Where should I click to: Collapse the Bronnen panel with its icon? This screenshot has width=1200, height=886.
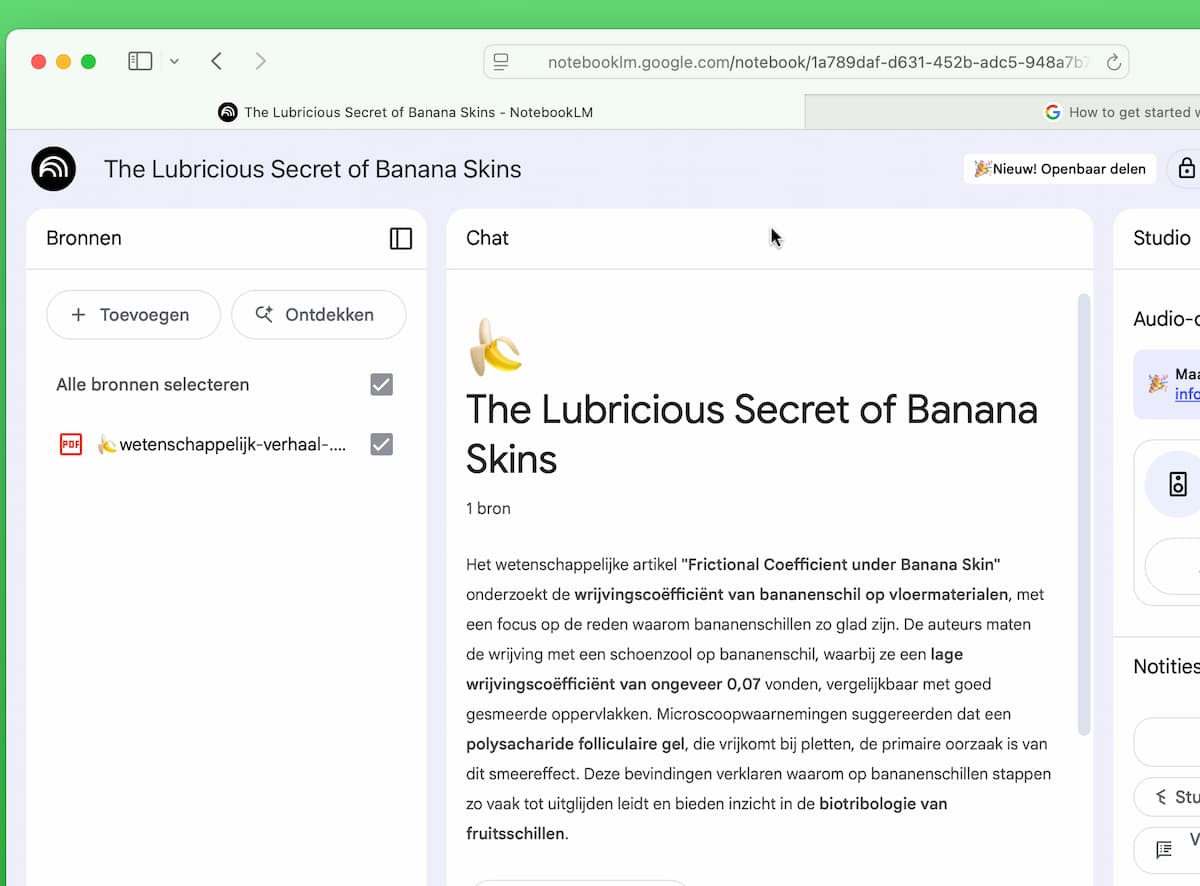pyautogui.click(x=400, y=238)
